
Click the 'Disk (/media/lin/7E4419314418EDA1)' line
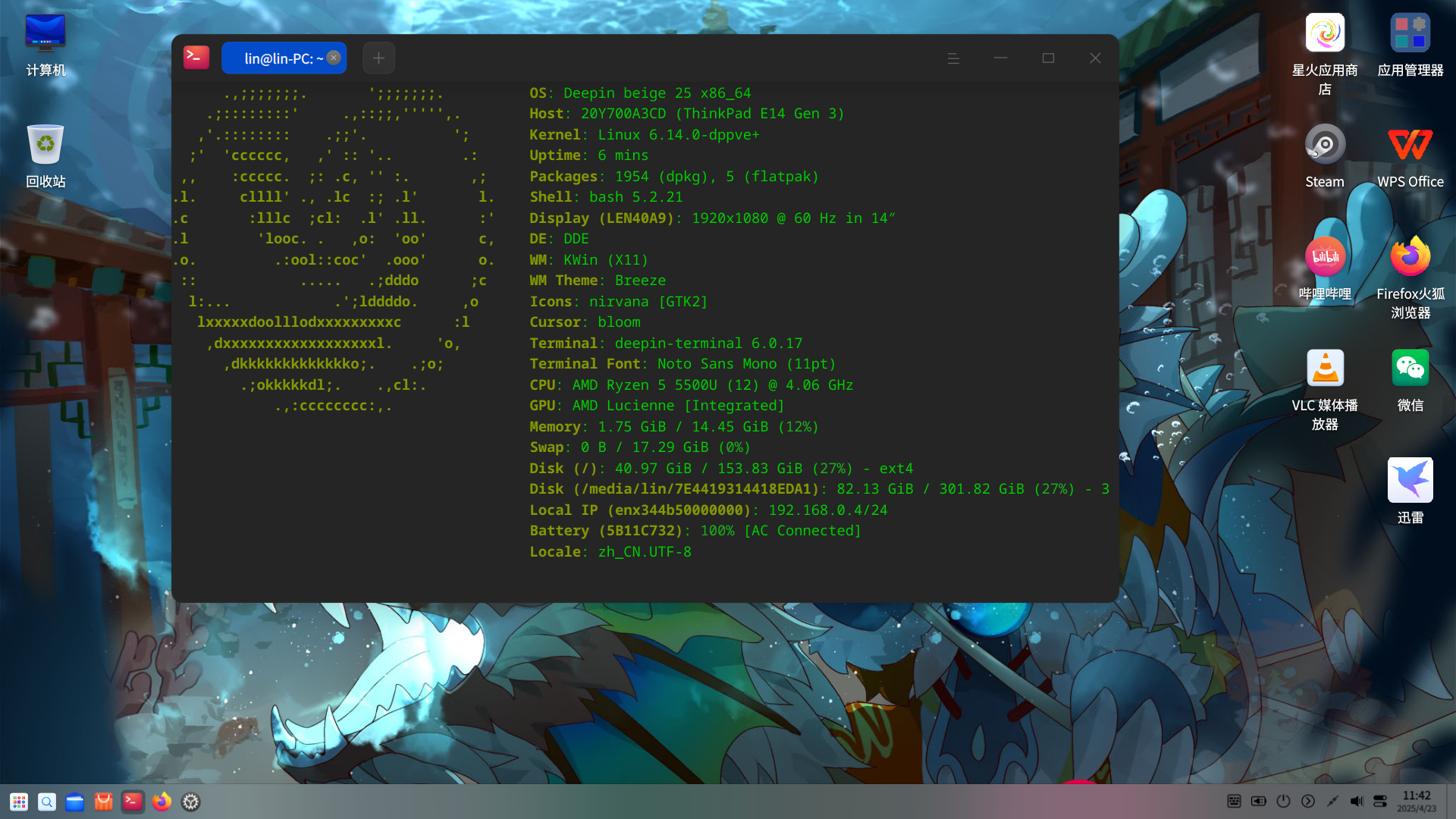tap(819, 489)
